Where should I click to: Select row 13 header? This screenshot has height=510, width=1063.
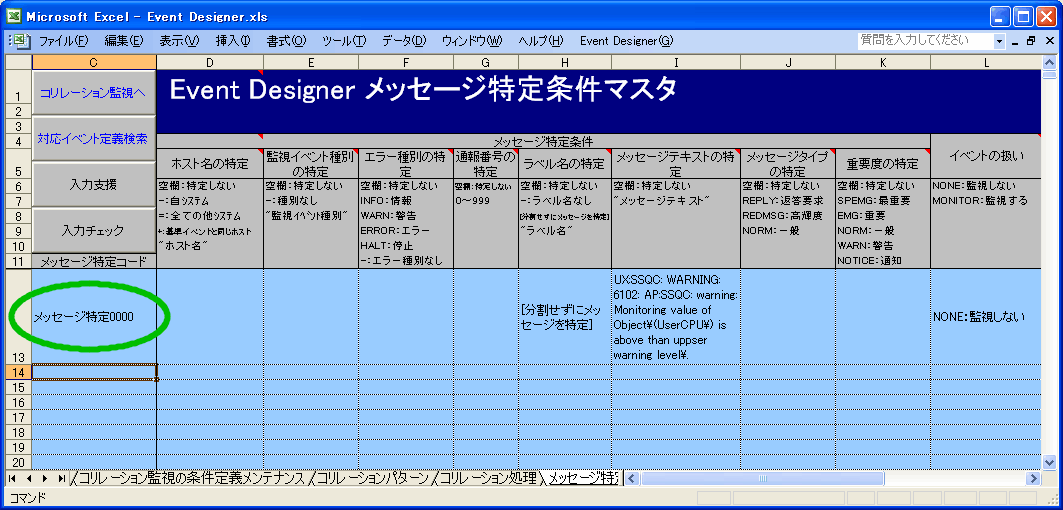[x=18, y=316]
